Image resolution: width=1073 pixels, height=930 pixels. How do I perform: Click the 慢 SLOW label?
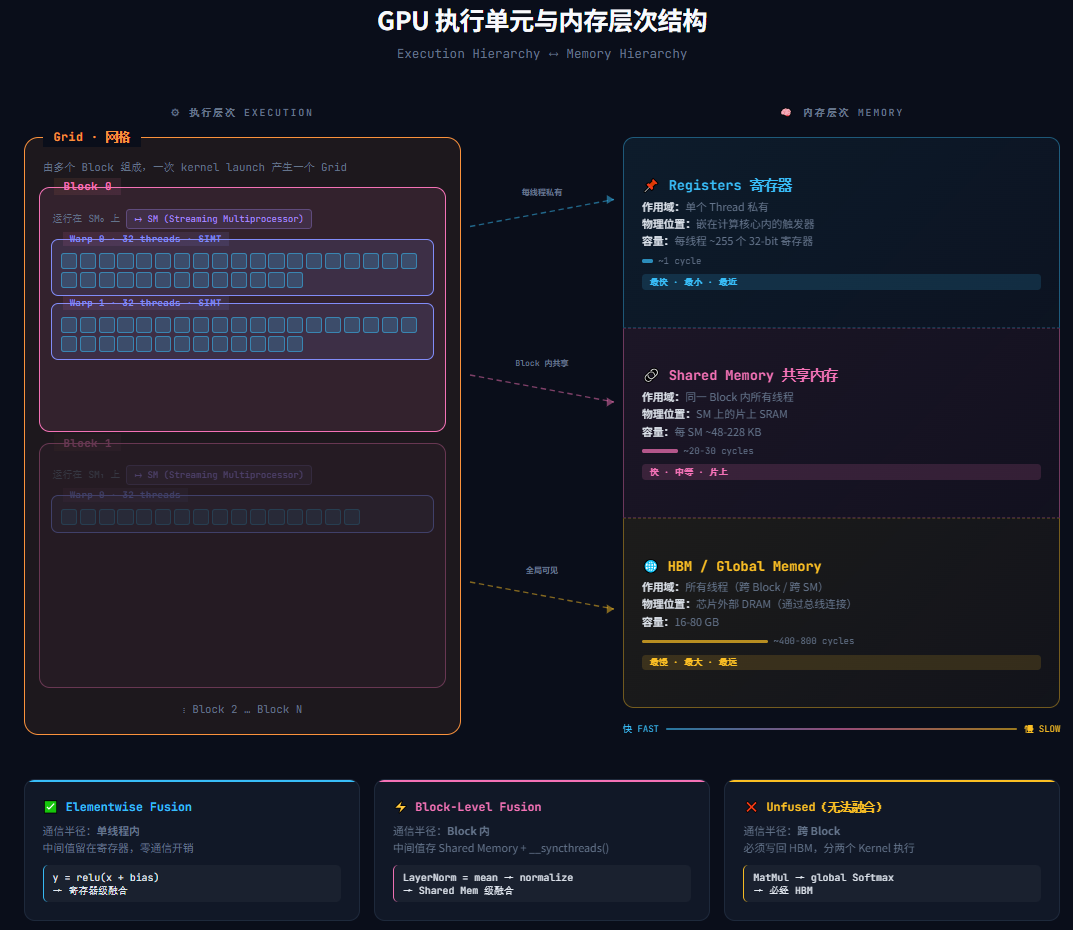pos(1042,729)
